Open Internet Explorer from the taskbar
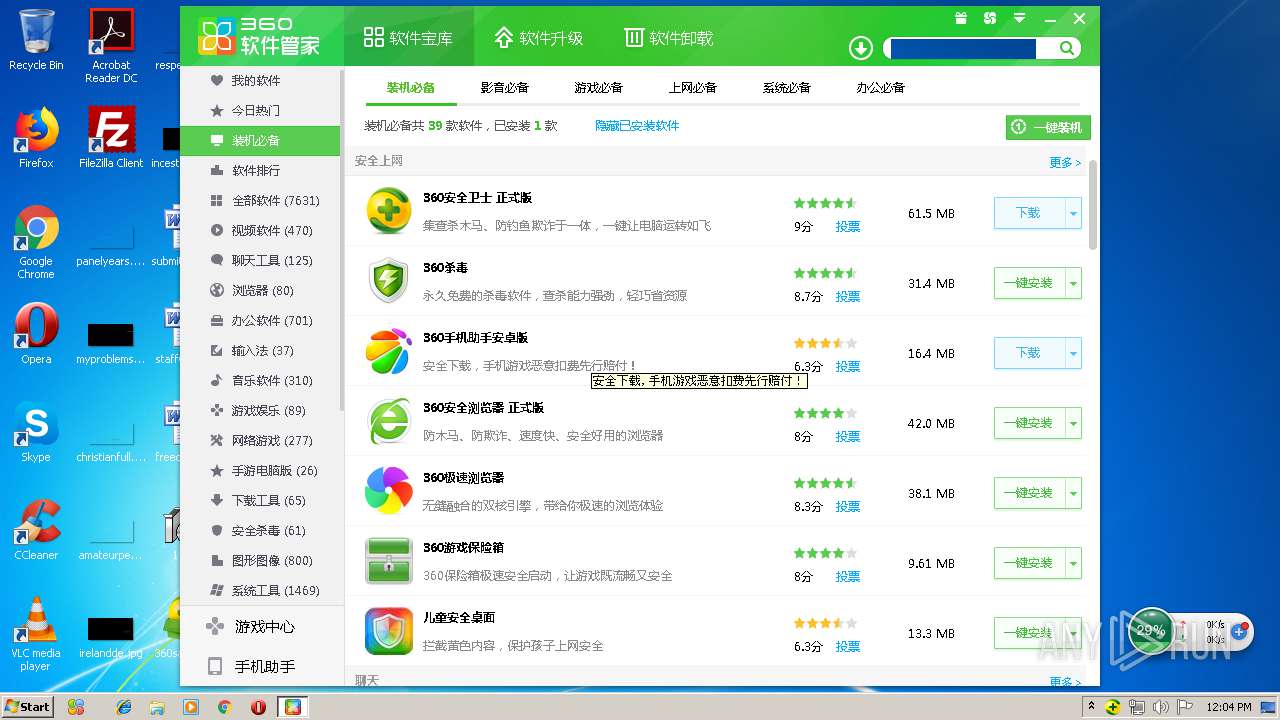The height and width of the screenshot is (720, 1280). [x=124, y=707]
